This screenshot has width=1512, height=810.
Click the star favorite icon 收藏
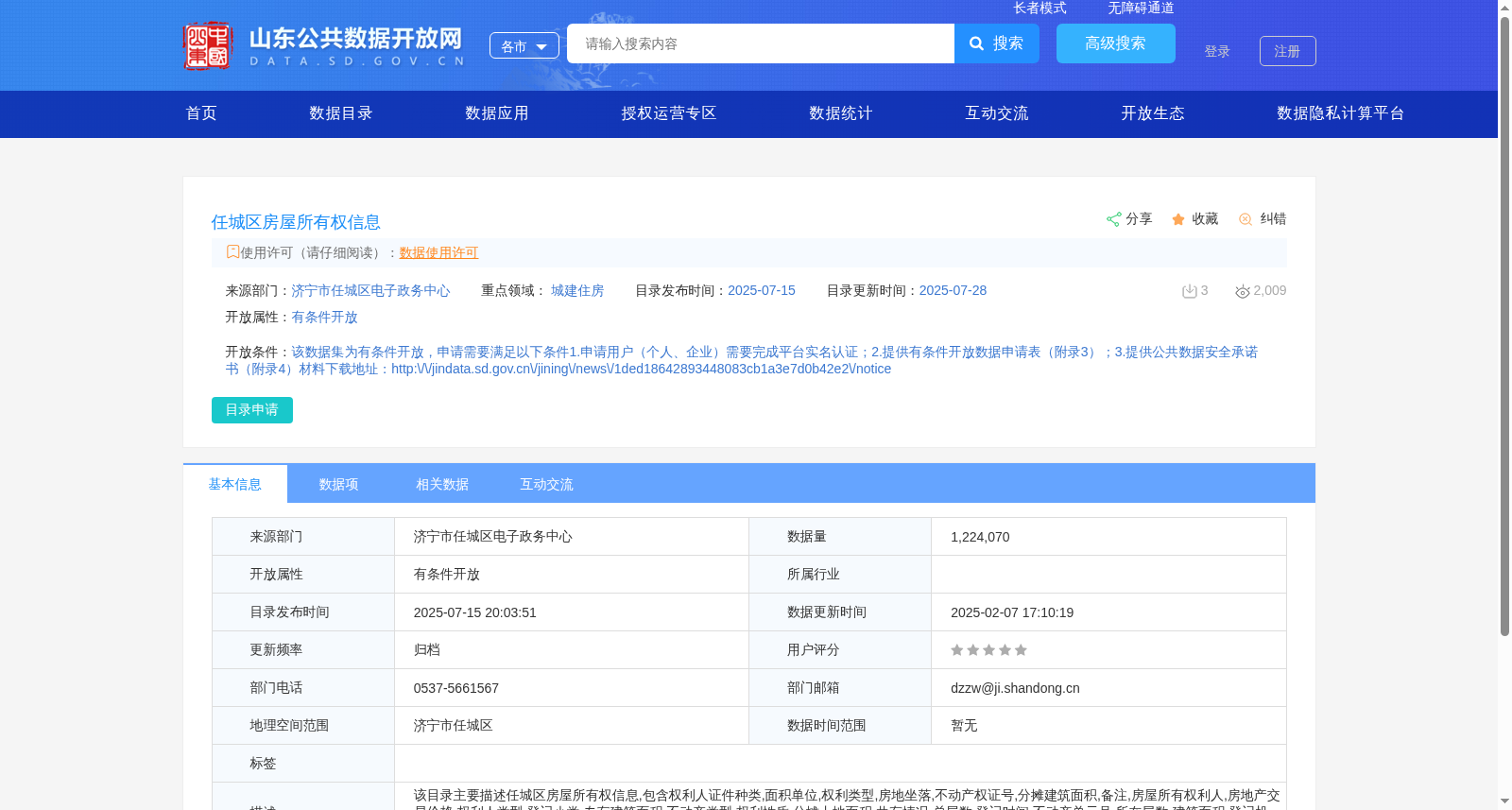[x=1178, y=219]
